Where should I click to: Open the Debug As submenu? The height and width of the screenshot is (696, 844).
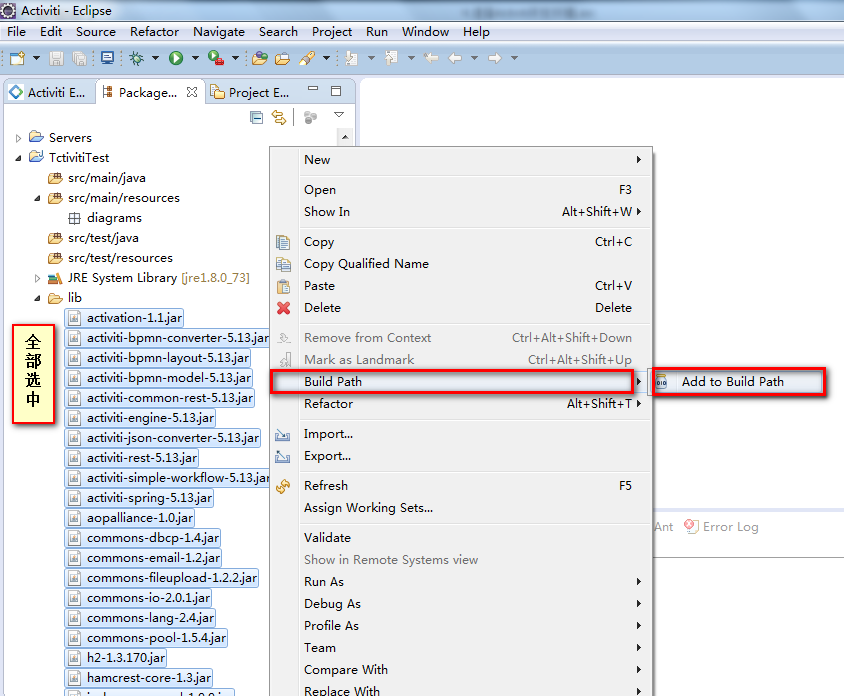pos(458,604)
